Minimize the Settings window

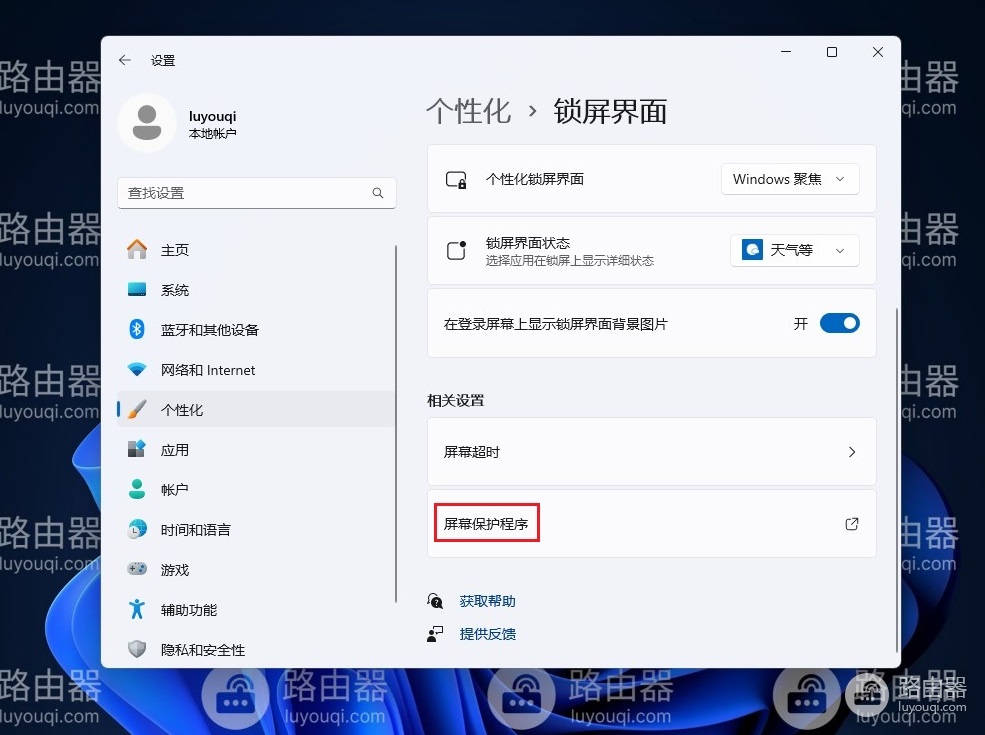coord(786,52)
